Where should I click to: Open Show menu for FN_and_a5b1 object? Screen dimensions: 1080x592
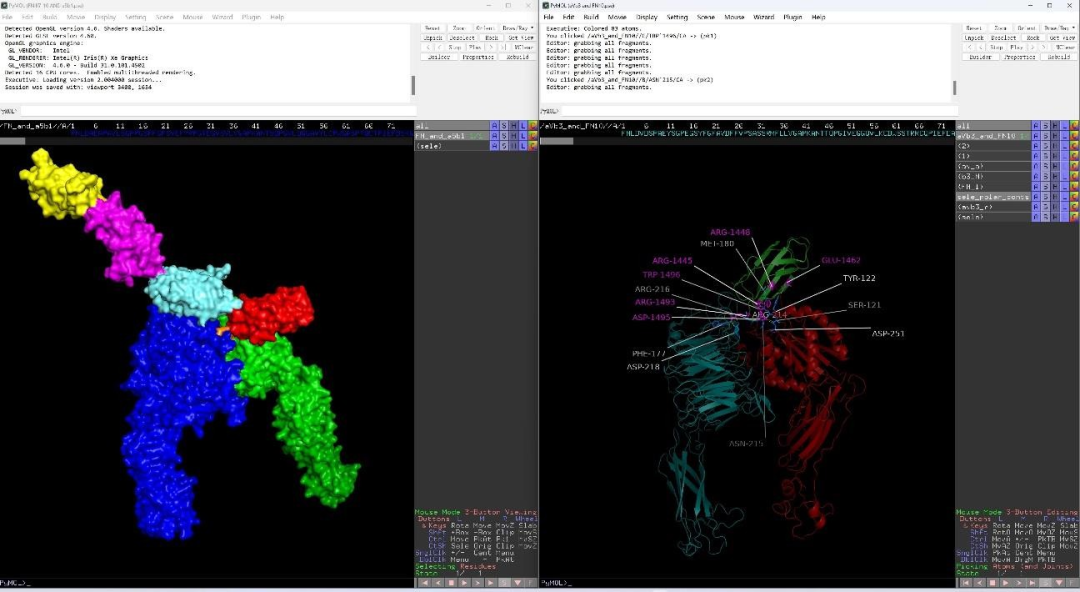point(504,136)
